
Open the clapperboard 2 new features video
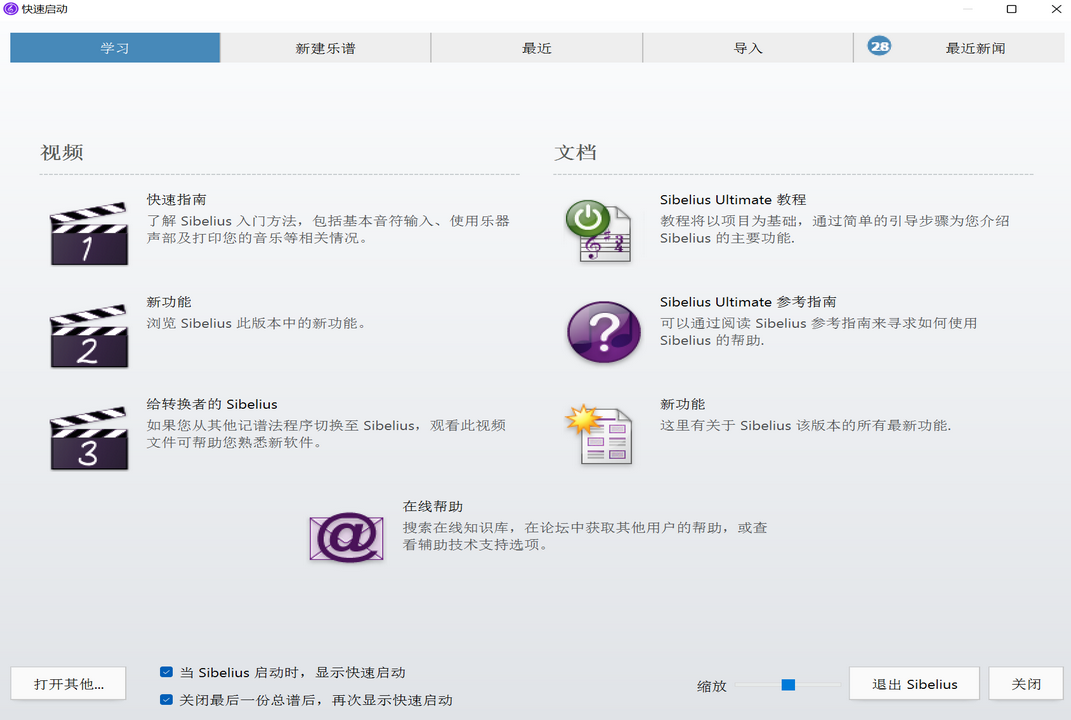tap(89, 335)
